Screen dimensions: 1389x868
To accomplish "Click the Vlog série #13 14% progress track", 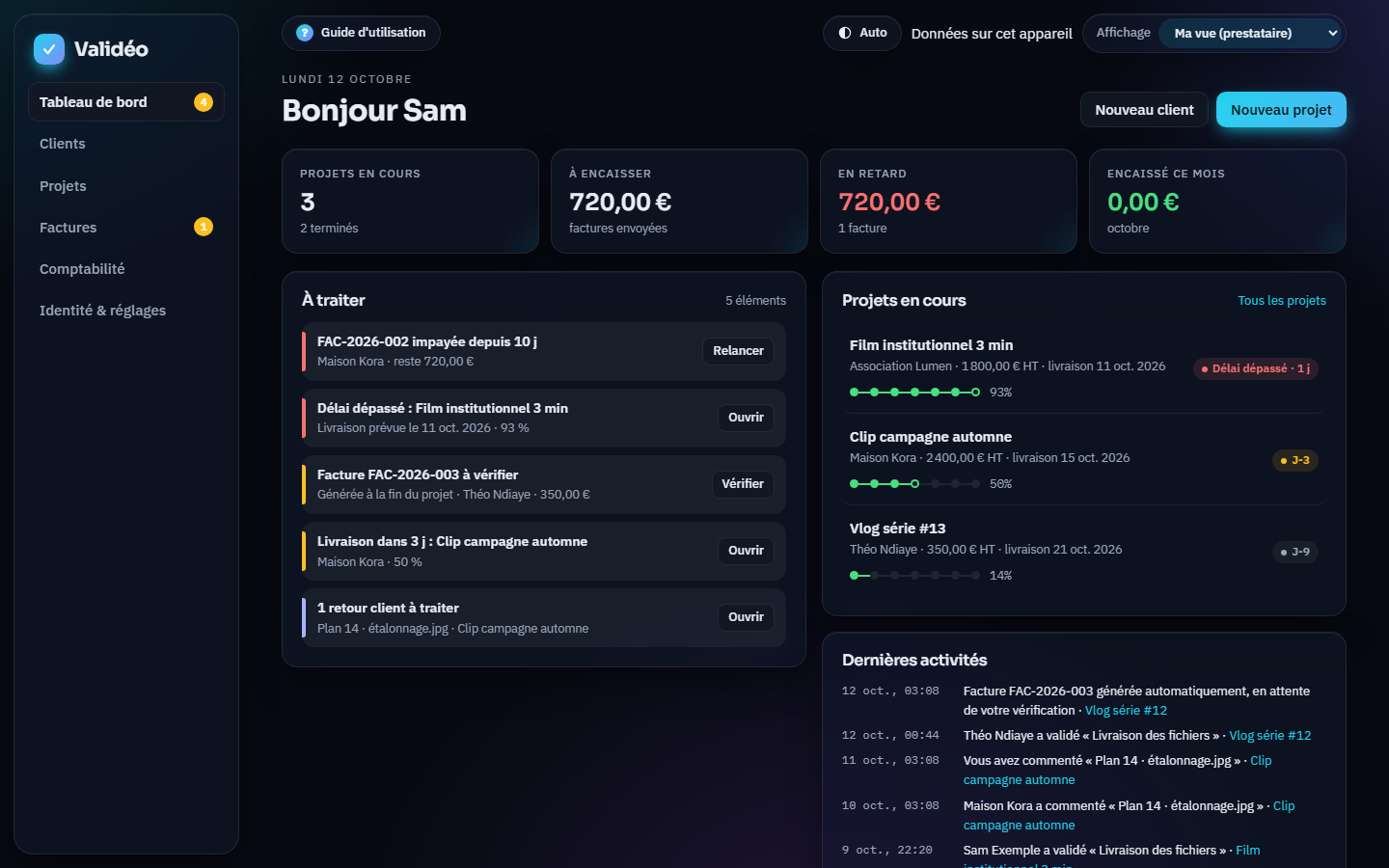I will 914,576.
